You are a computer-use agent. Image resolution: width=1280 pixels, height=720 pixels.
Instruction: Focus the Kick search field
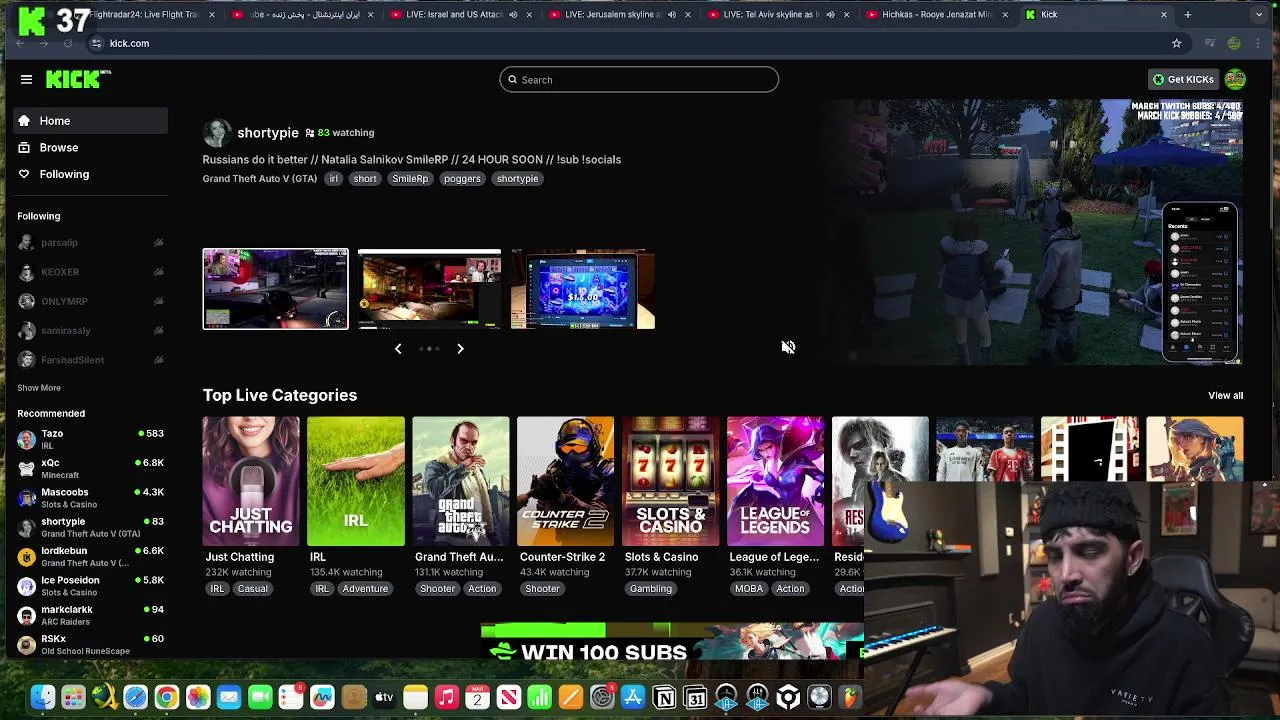(639, 80)
